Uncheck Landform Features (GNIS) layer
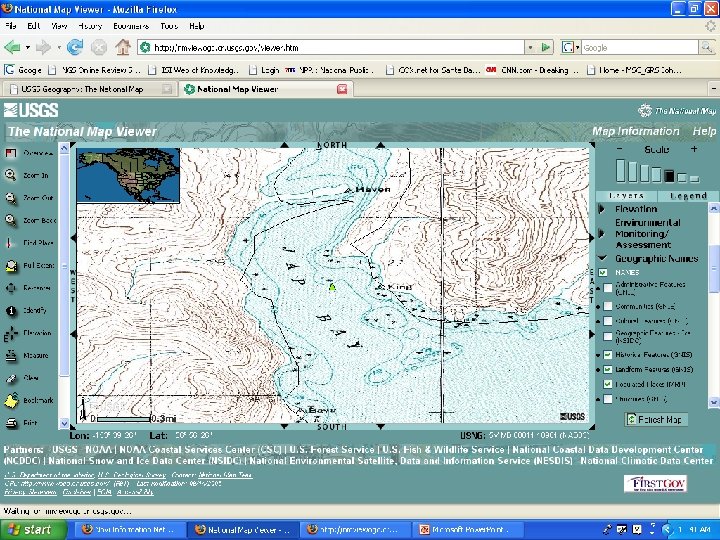 608,370
